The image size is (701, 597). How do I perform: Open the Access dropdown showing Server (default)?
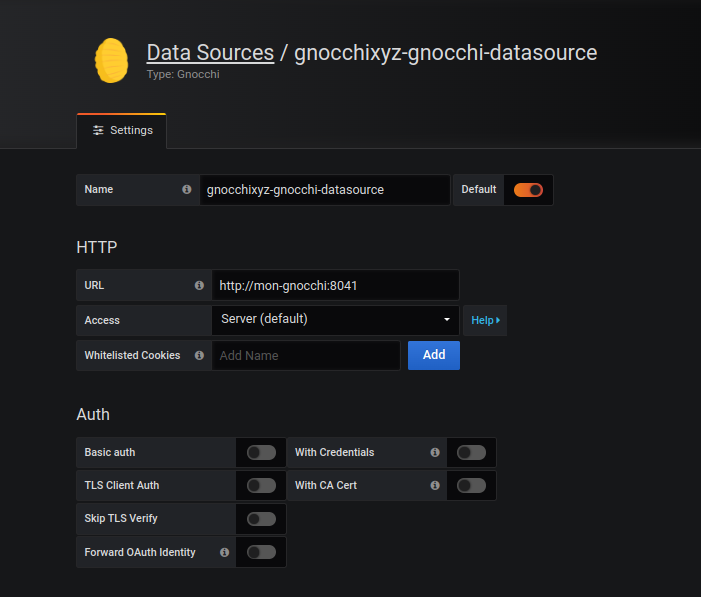335,319
